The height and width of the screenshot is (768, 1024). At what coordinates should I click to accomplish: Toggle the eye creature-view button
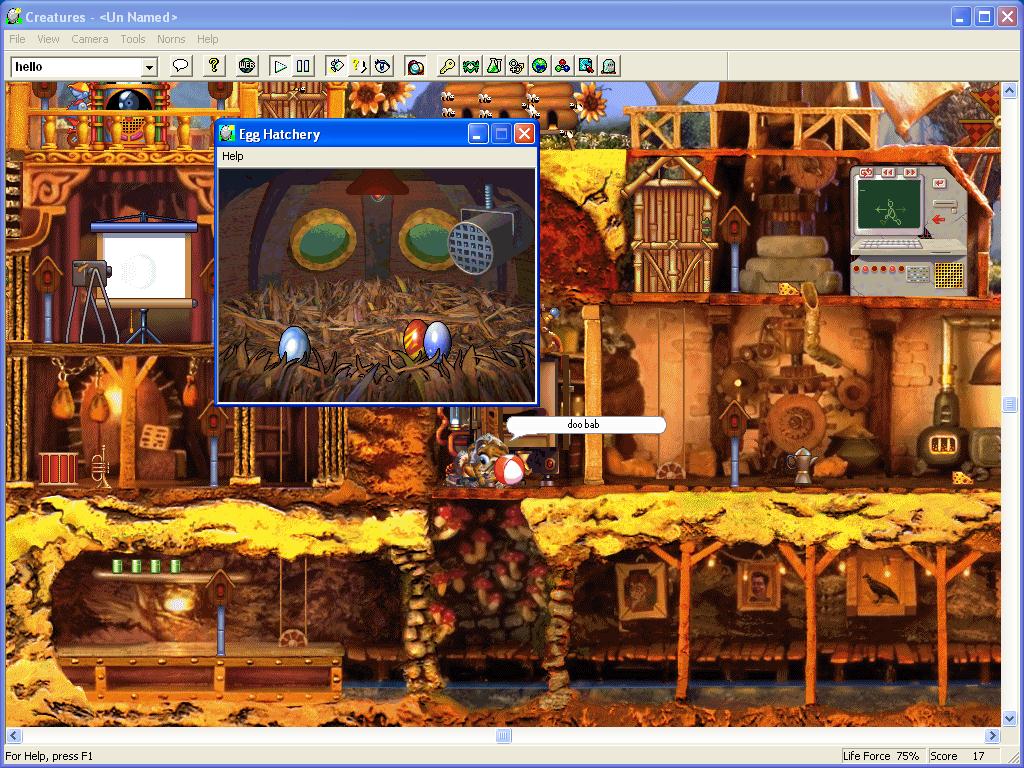tap(382, 66)
